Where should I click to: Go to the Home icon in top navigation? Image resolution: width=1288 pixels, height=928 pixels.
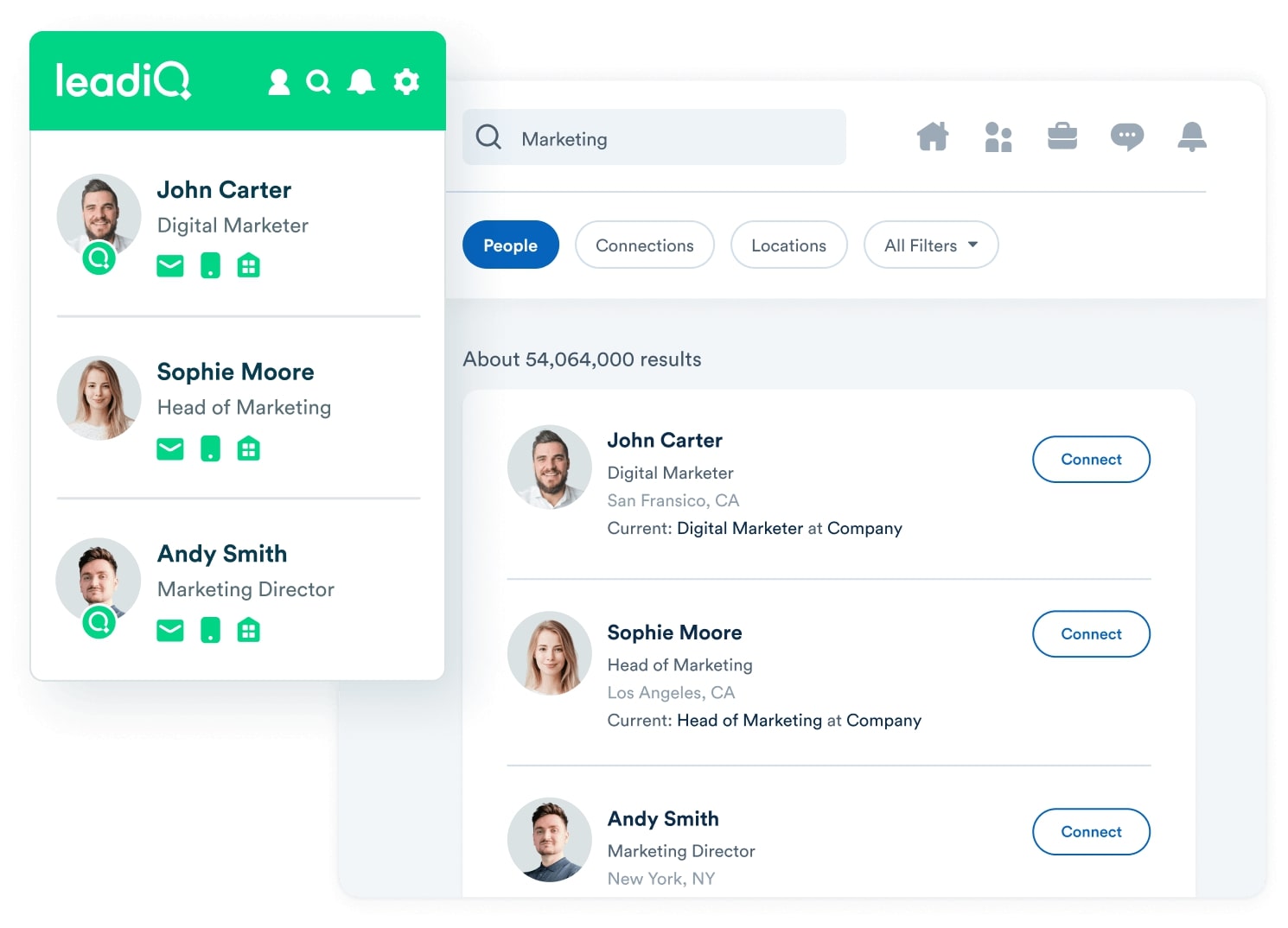coord(933,137)
